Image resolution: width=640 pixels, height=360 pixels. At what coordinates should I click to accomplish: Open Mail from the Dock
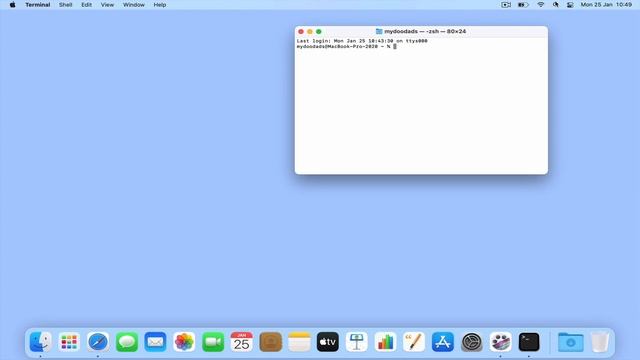[x=155, y=342]
